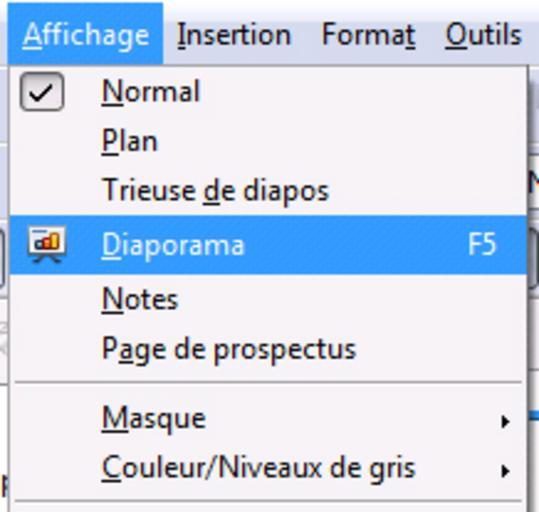
Task: Open the Masque menu entry
Action: point(268,419)
